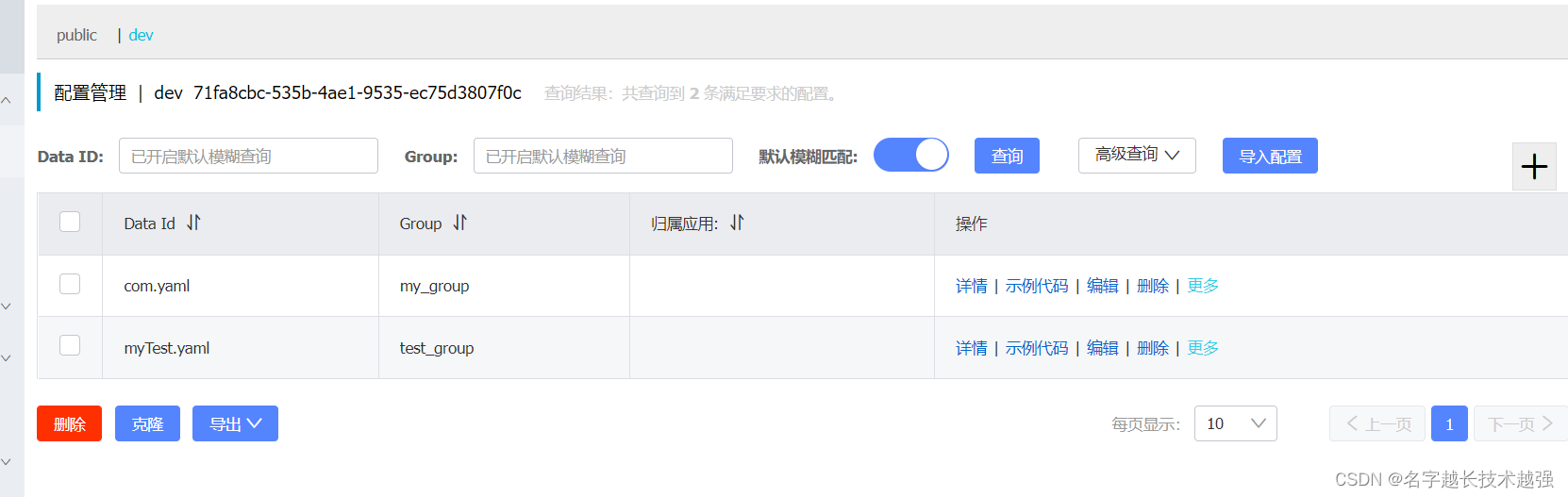Open the 高级查询 dropdown
Image resolution: width=1568 pixels, height=497 pixels.
(x=1137, y=156)
